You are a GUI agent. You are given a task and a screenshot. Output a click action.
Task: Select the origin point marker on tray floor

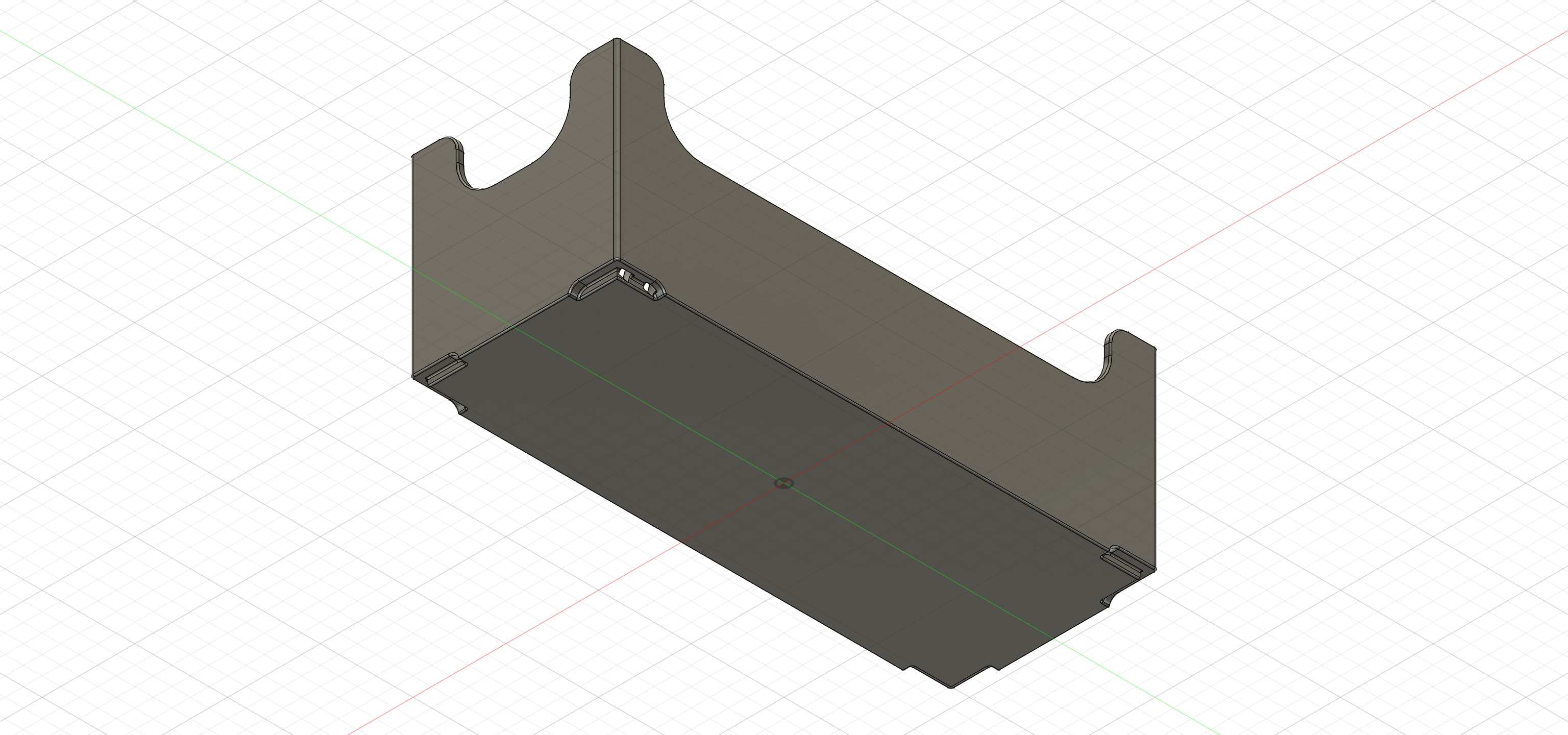click(783, 483)
